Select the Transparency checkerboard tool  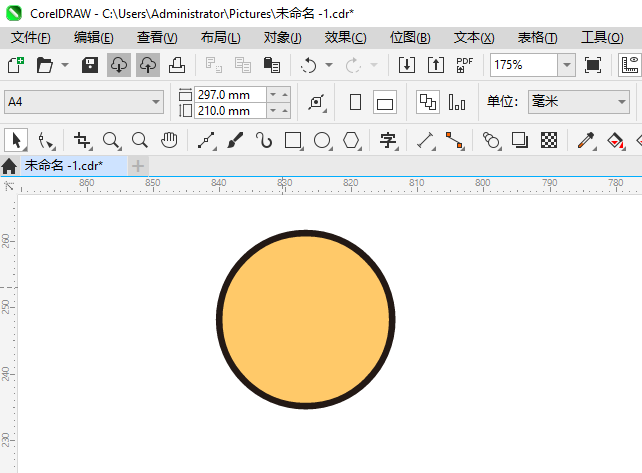(549, 140)
